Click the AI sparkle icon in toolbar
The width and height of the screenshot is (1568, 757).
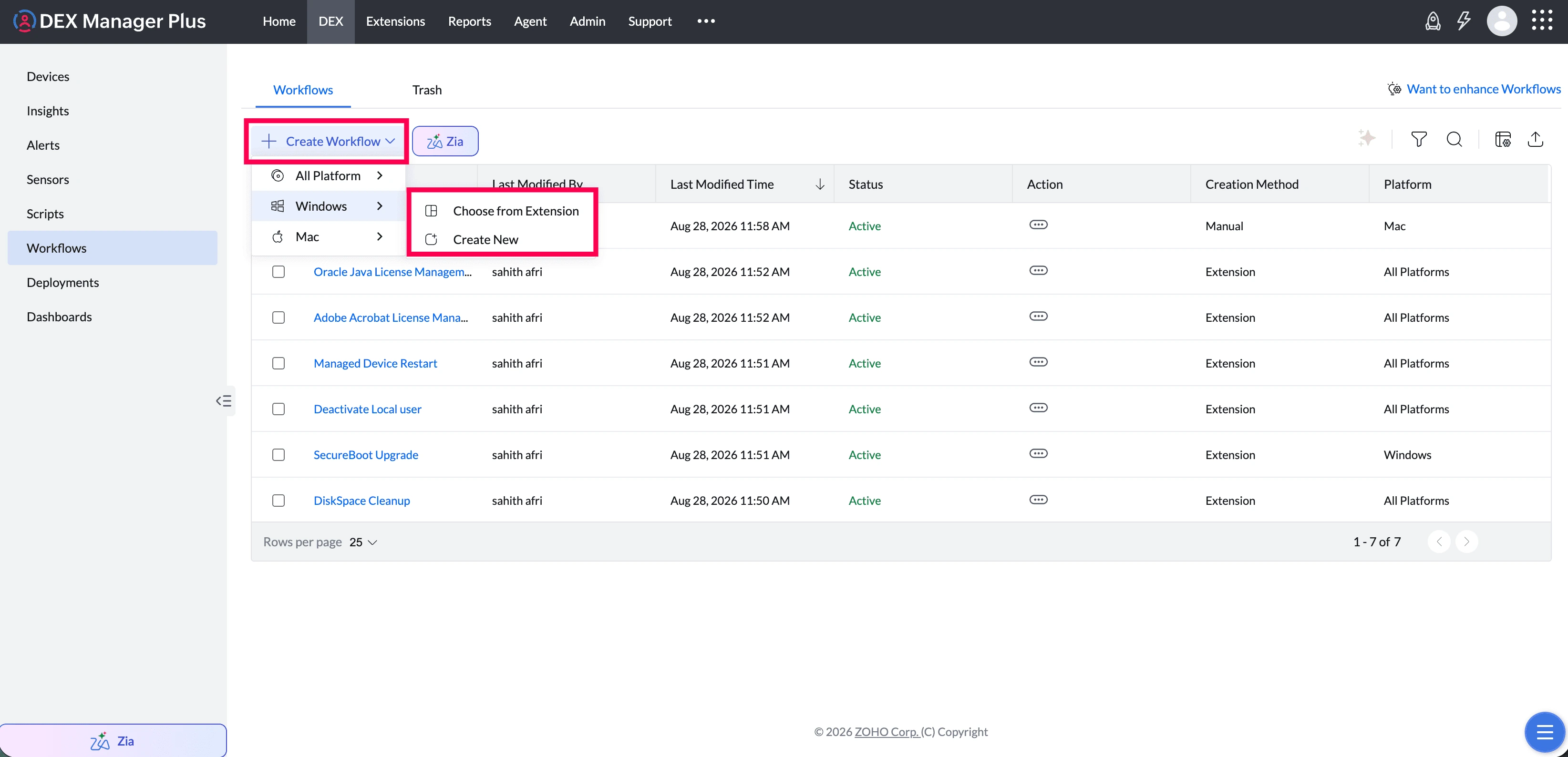point(1367,139)
